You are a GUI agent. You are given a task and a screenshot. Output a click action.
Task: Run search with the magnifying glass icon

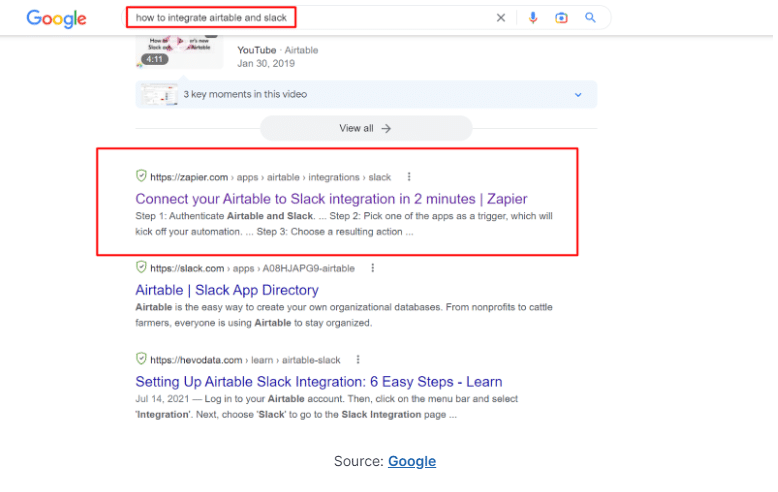pyautogui.click(x=590, y=18)
